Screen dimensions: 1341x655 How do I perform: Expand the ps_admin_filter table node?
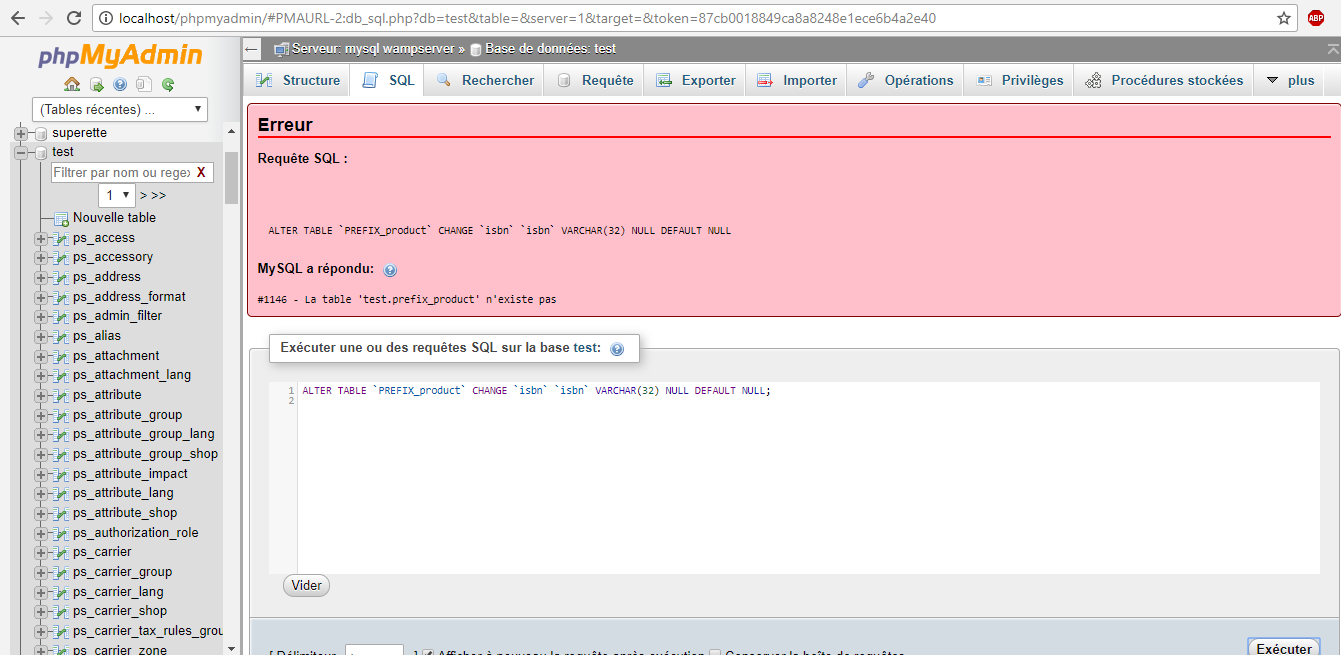41,316
